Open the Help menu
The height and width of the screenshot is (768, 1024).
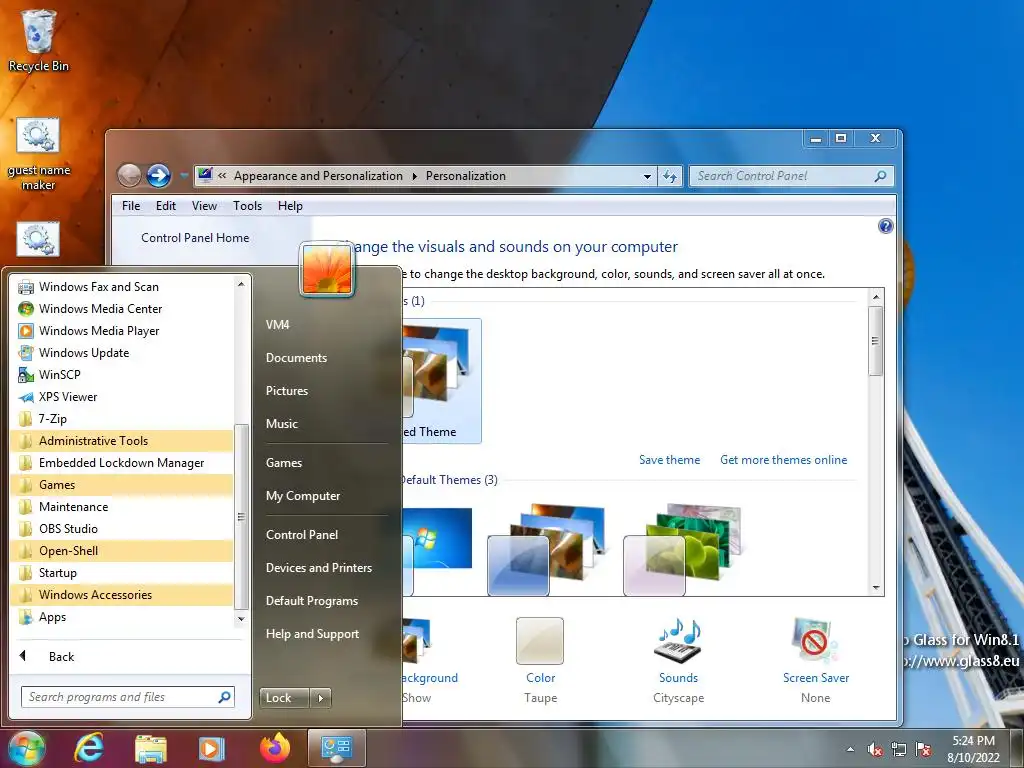[290, 206]
